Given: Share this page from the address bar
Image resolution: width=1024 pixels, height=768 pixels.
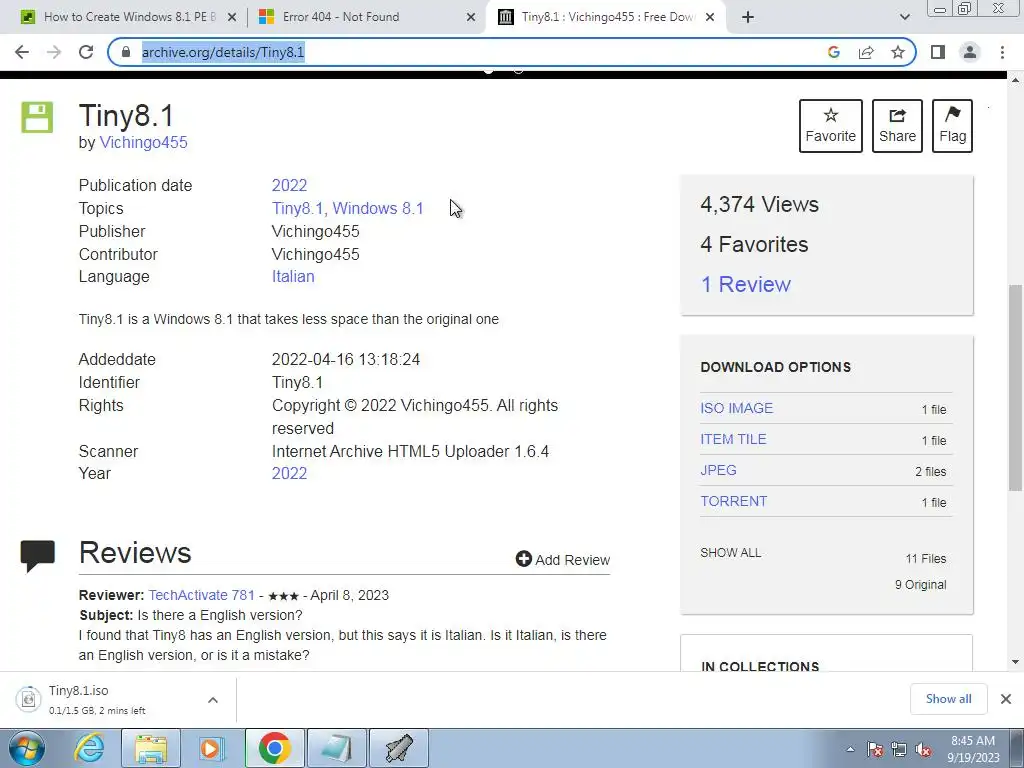Looking at the screenshot, I should [x=866, y=52].
